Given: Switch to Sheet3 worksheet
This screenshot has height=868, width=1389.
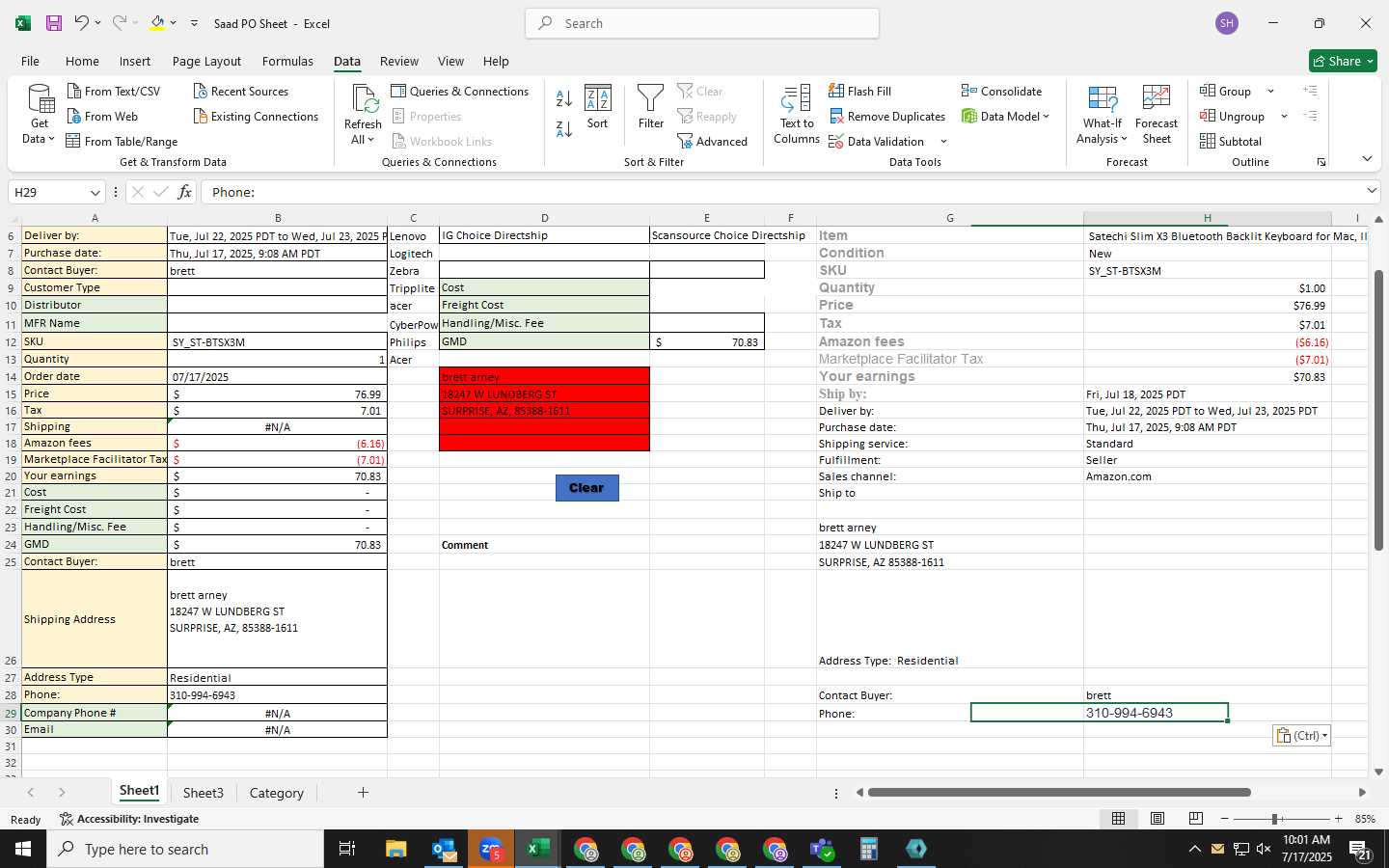Looking at the screenshot, I should point(203,793).
